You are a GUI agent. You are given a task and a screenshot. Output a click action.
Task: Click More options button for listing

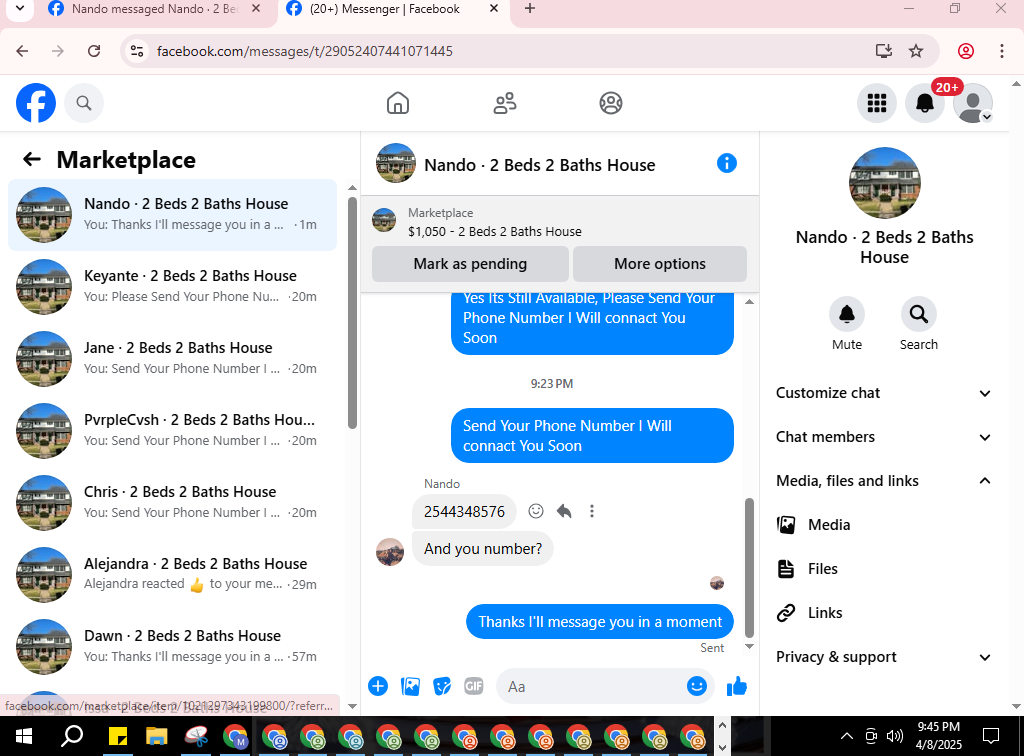(x=660, y=264)
